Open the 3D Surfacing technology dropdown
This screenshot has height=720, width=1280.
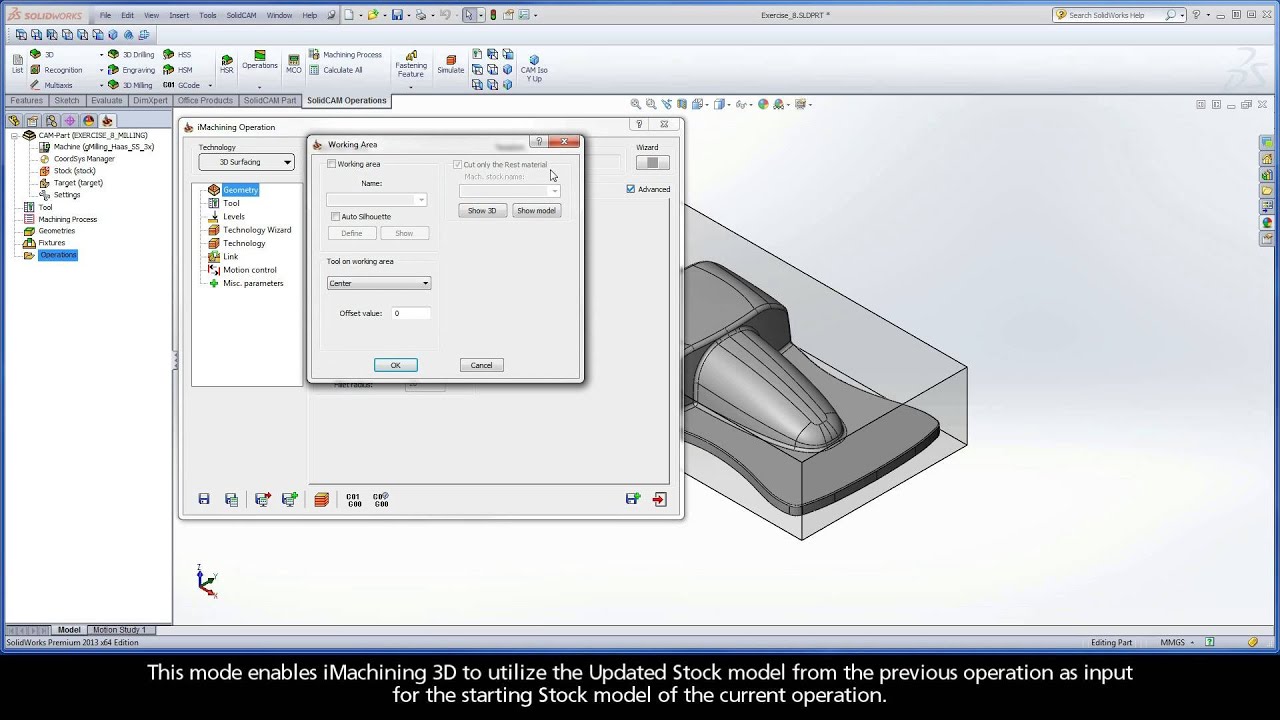(x=246, y=162)
